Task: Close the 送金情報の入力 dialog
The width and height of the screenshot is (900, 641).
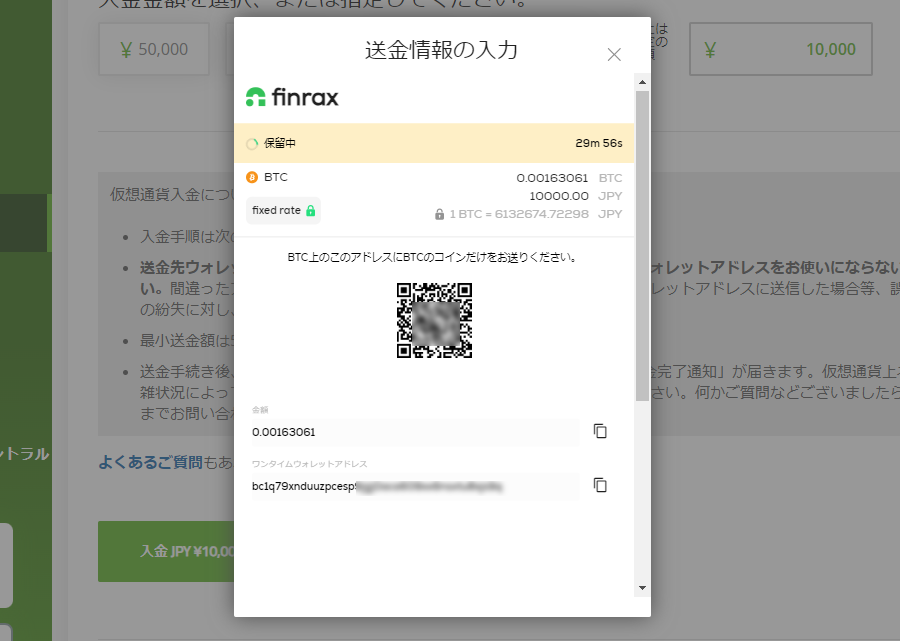Action: (614, 55)
